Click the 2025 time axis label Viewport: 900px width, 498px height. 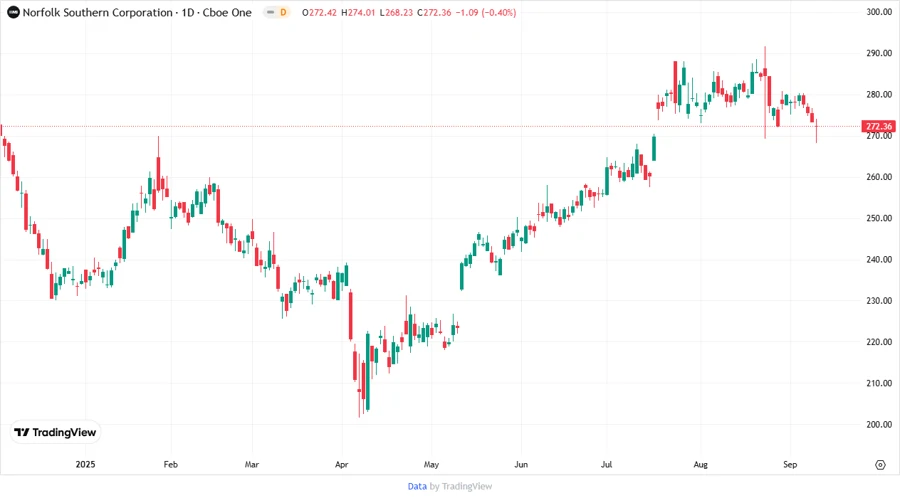(85, 465)
